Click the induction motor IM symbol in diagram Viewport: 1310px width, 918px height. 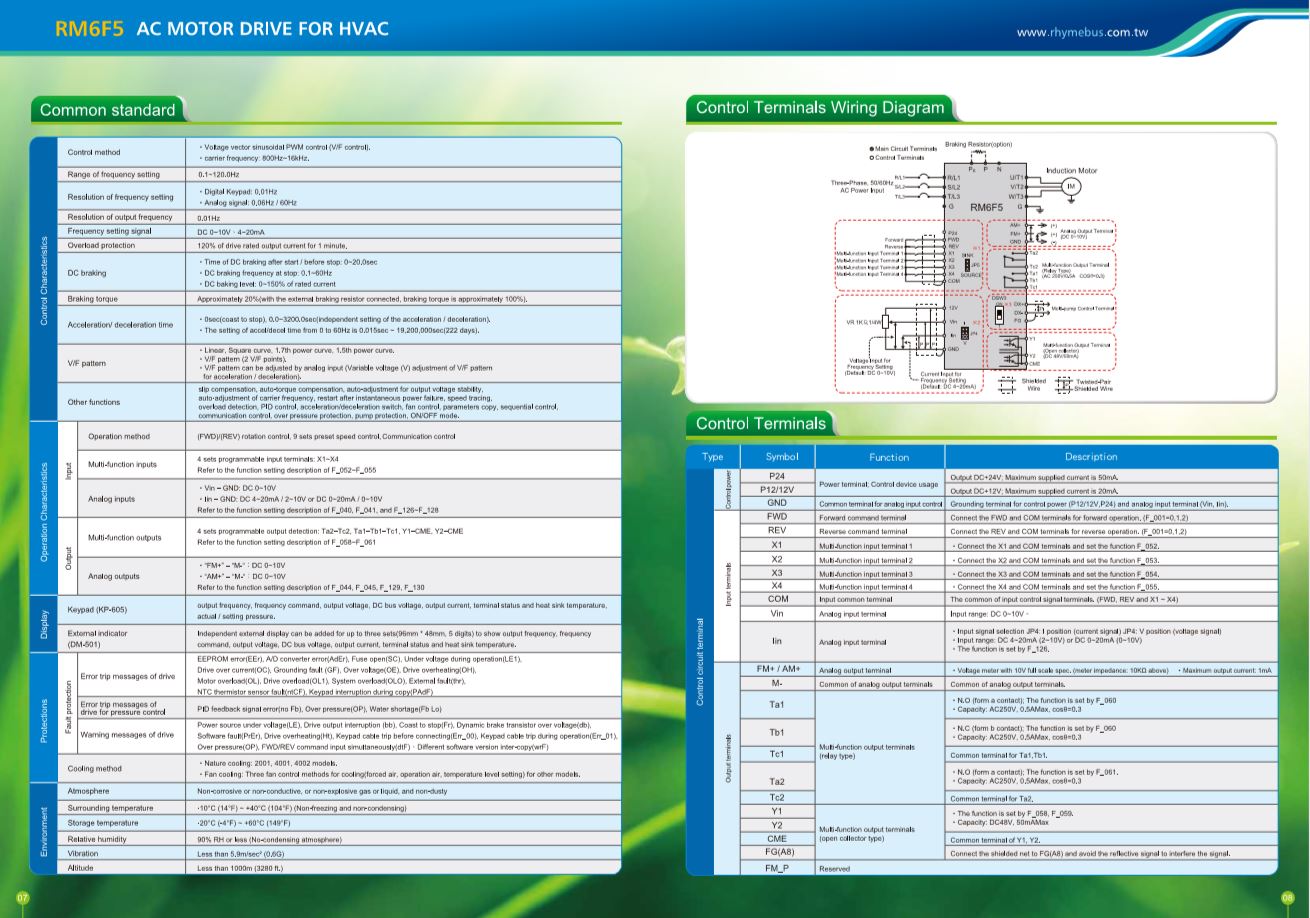[x=1071, y=186]
